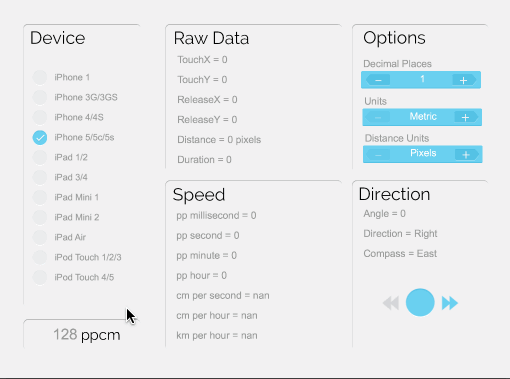Choose iPad Air device
510x379 pixels.
(40, 237)
